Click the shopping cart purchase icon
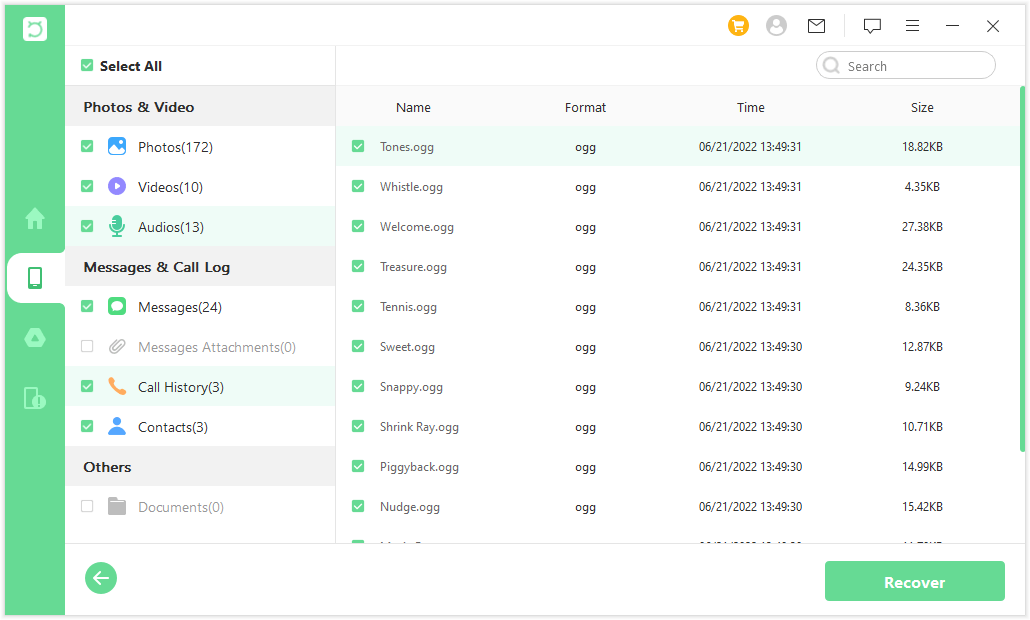1030x620 pixels. click(x=738, y=26)
